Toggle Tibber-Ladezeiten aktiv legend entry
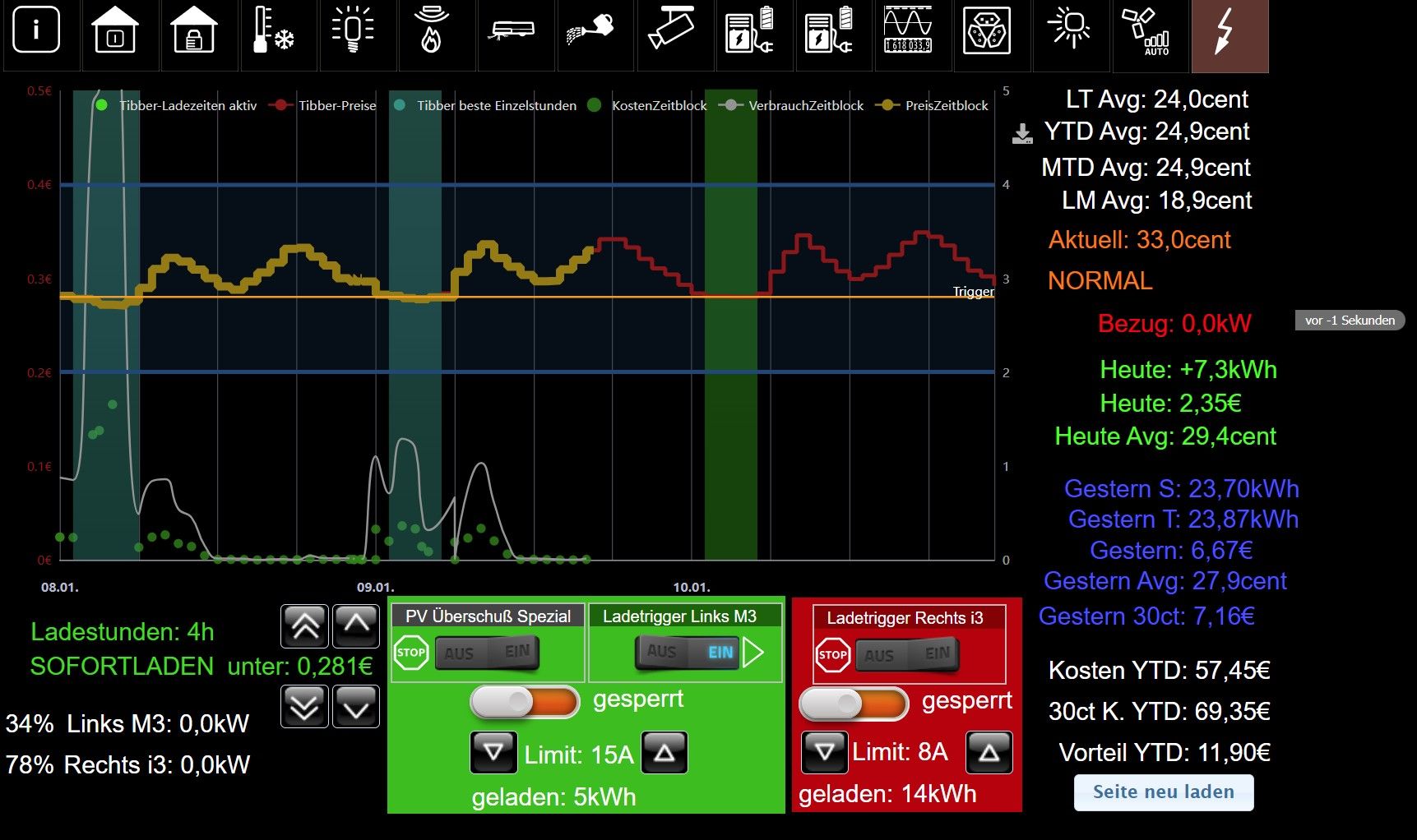 [x=177, y=105]
